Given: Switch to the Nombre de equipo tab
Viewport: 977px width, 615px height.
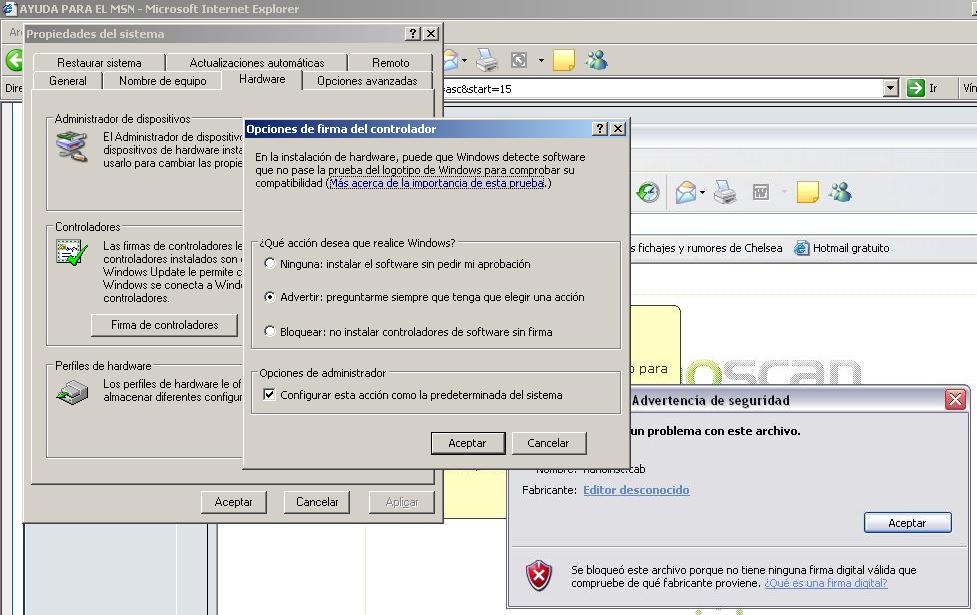Looking at the screenshot, I should [x=163, y=80].
